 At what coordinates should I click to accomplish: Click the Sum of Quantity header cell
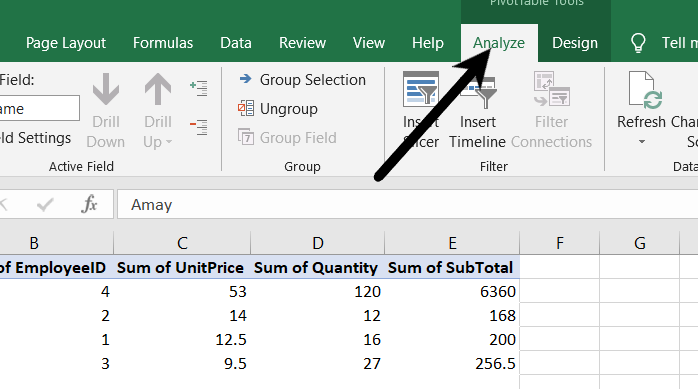317,267
